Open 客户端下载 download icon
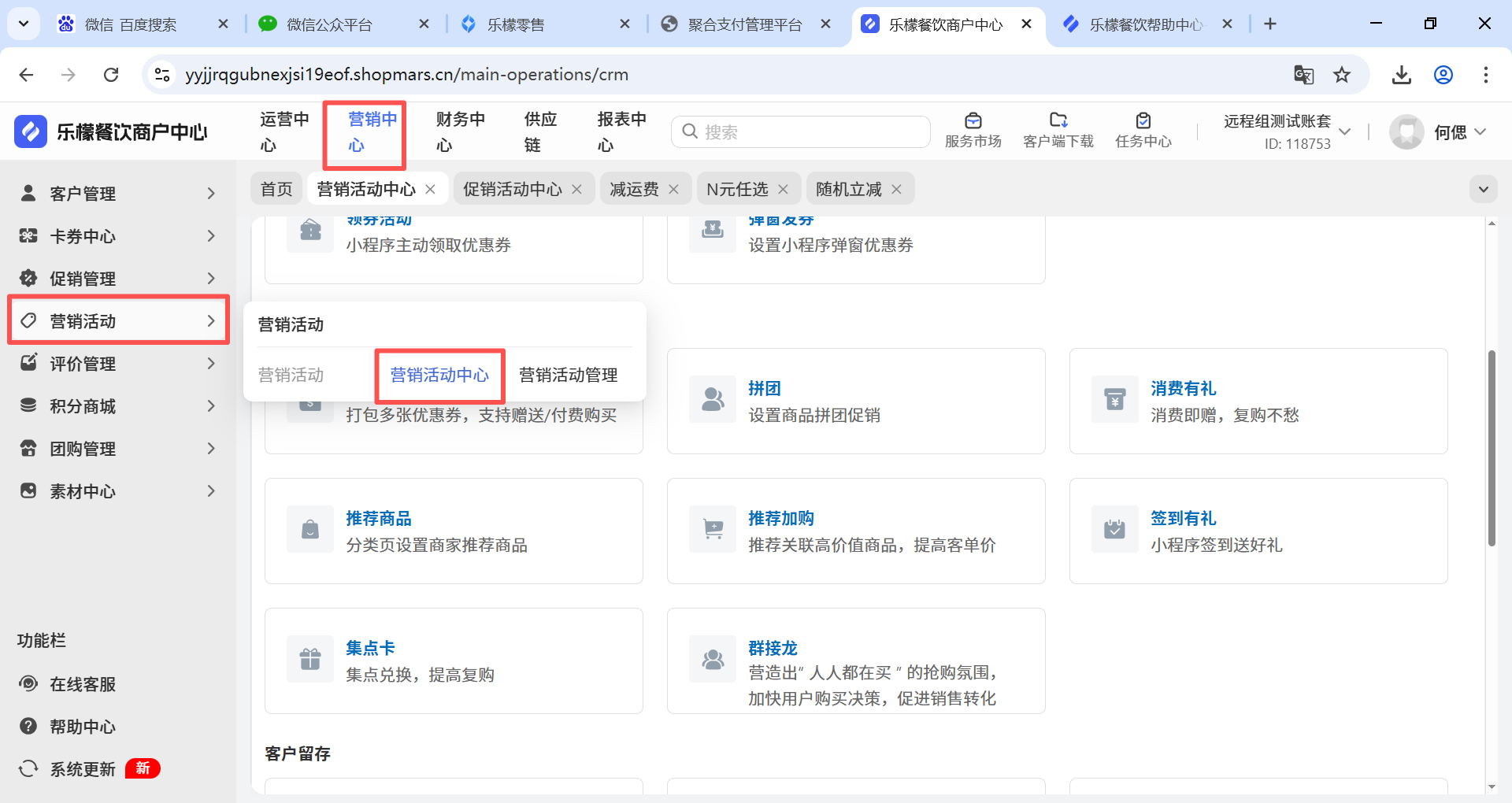 pos(1058,120)
